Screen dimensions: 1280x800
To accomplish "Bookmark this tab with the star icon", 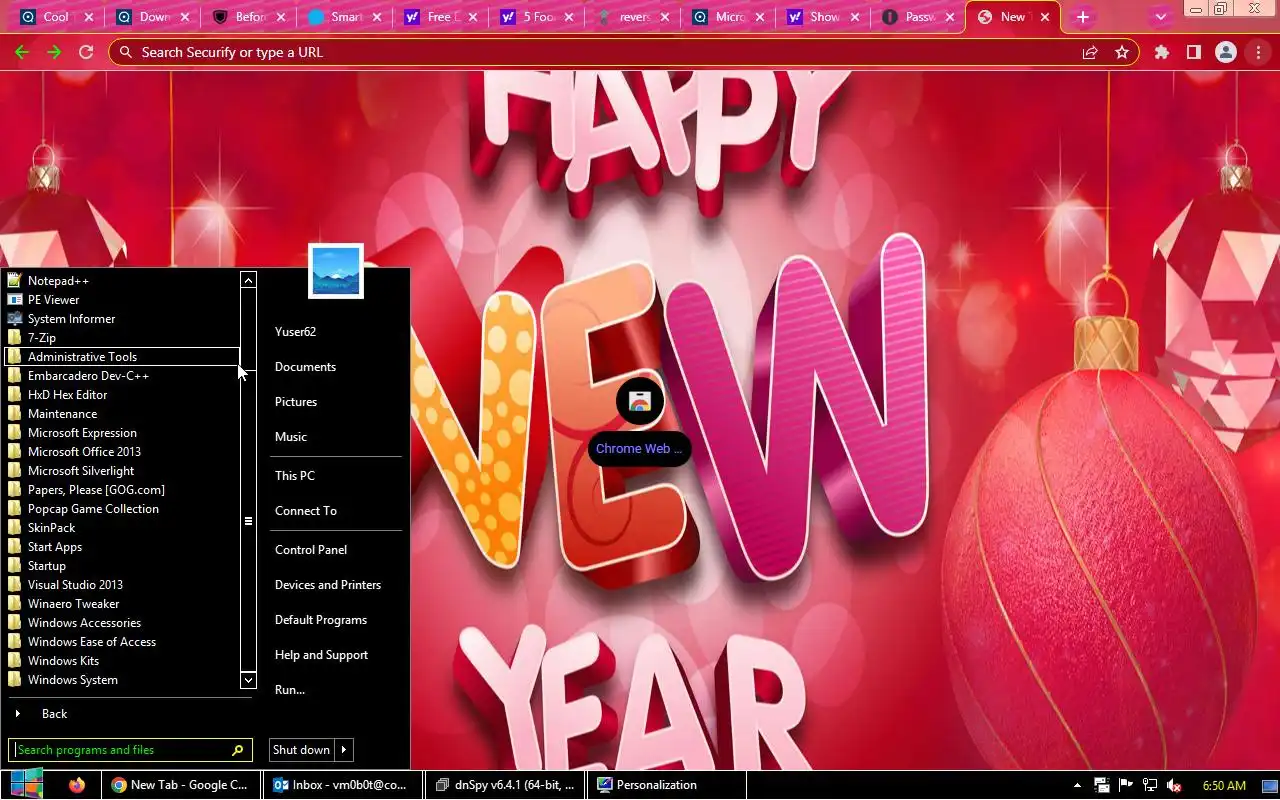I will click(1122, 52).
